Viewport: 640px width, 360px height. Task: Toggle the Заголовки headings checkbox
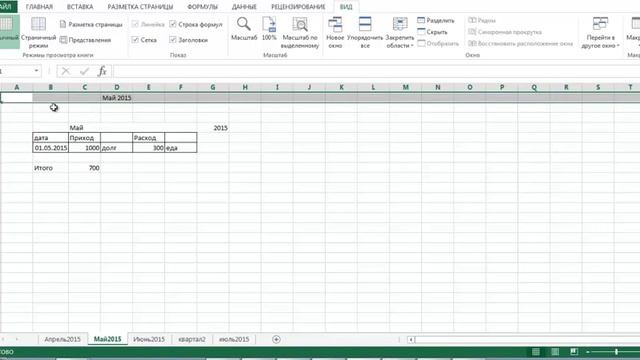point(173,40)
